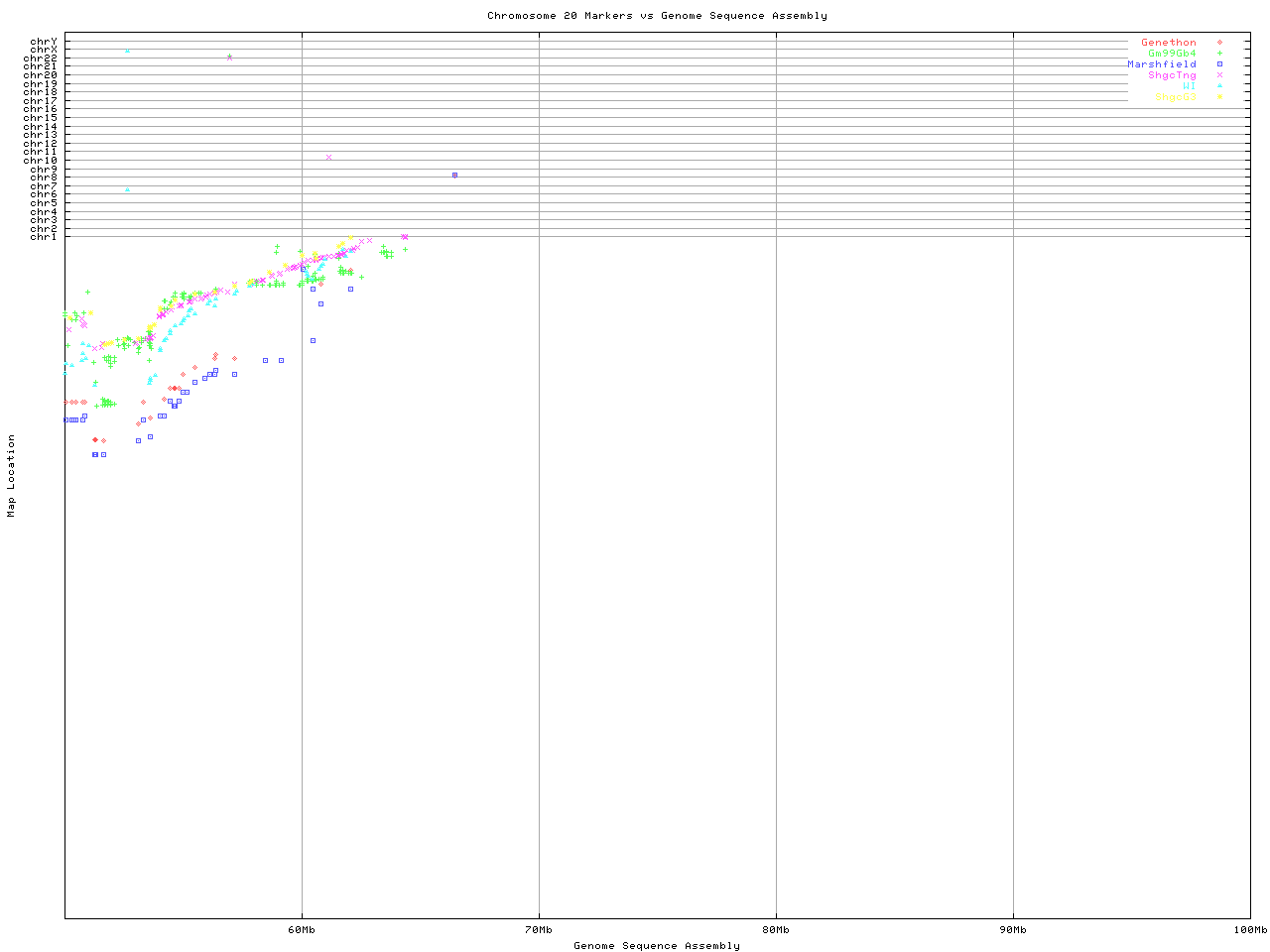This screenshot has height=952, width=1270.
Task: Click the chr1 y-axis label
Action: (x=44, y=236)
